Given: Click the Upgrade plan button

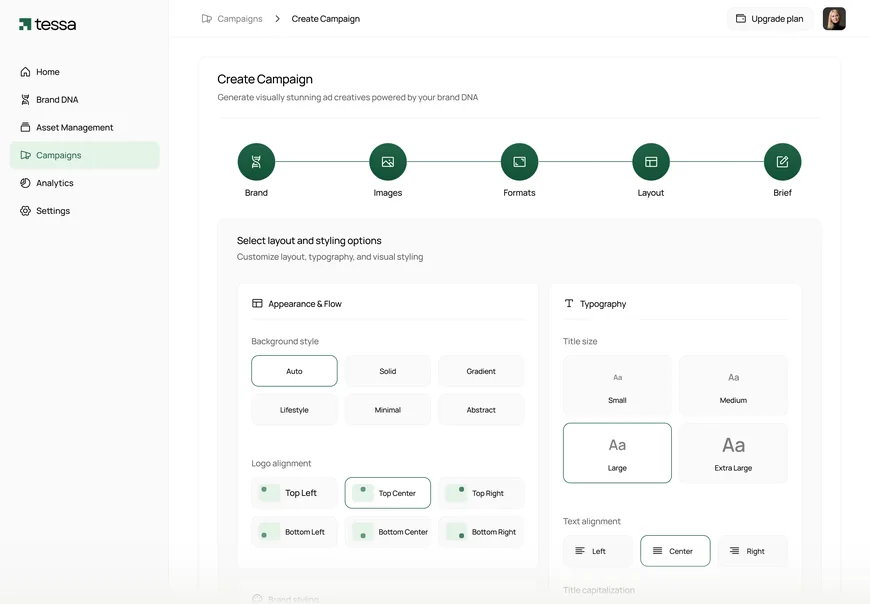Looking at the screenshot, I should click(x=770, y=19).
